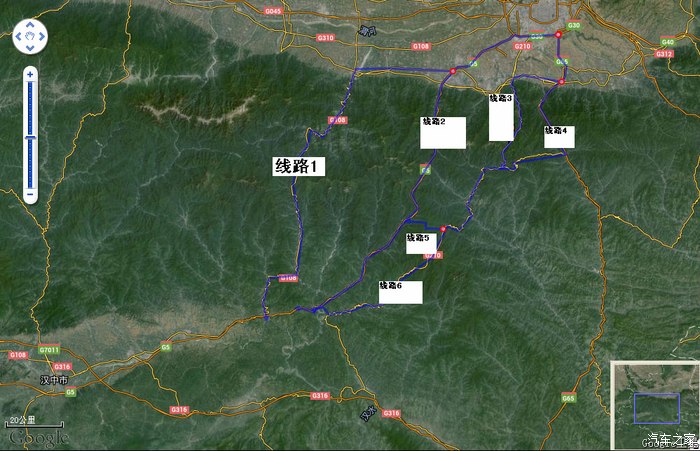Click the pan down arrow
The image size is (700, 451).
[31, 50]
